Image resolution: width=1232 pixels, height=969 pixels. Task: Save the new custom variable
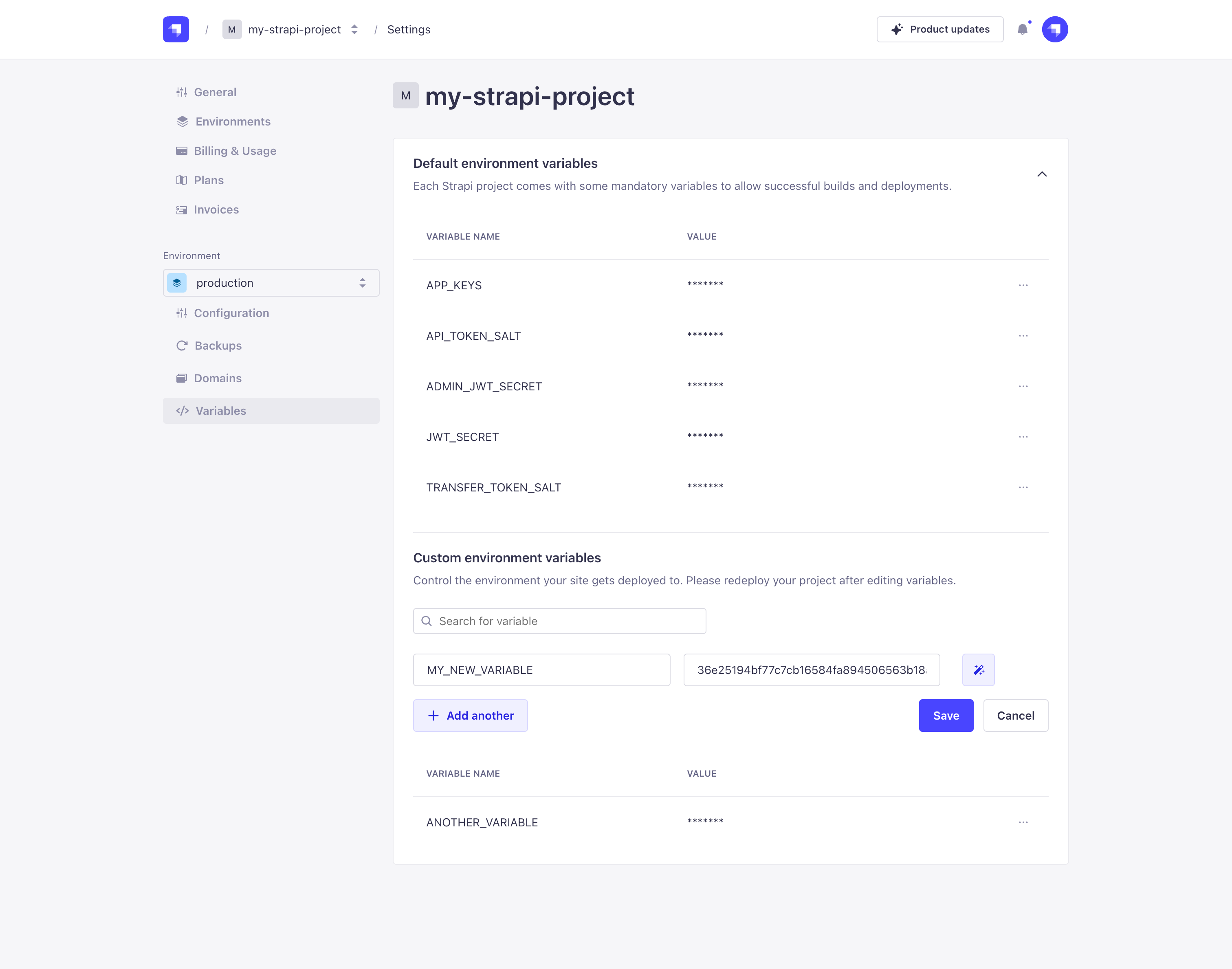pos(946,716)
